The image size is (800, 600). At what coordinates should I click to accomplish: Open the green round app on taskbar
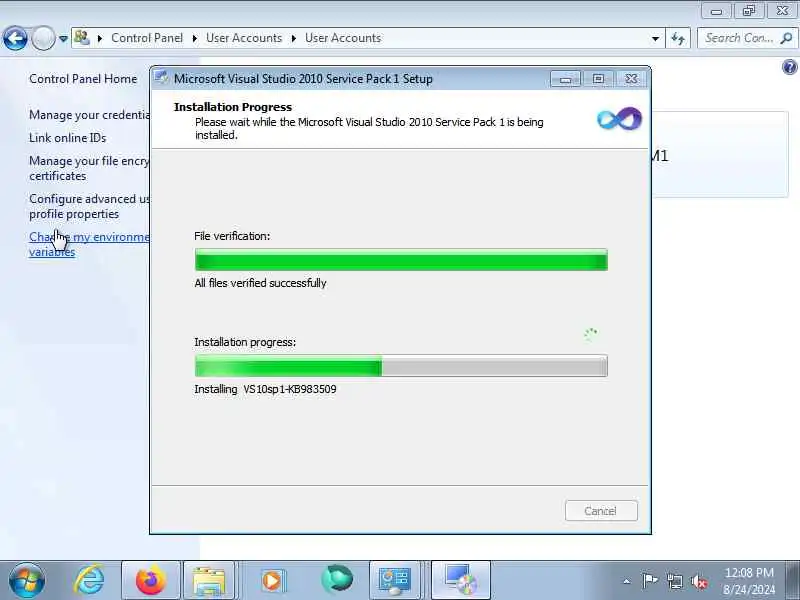tap(337, 580)
